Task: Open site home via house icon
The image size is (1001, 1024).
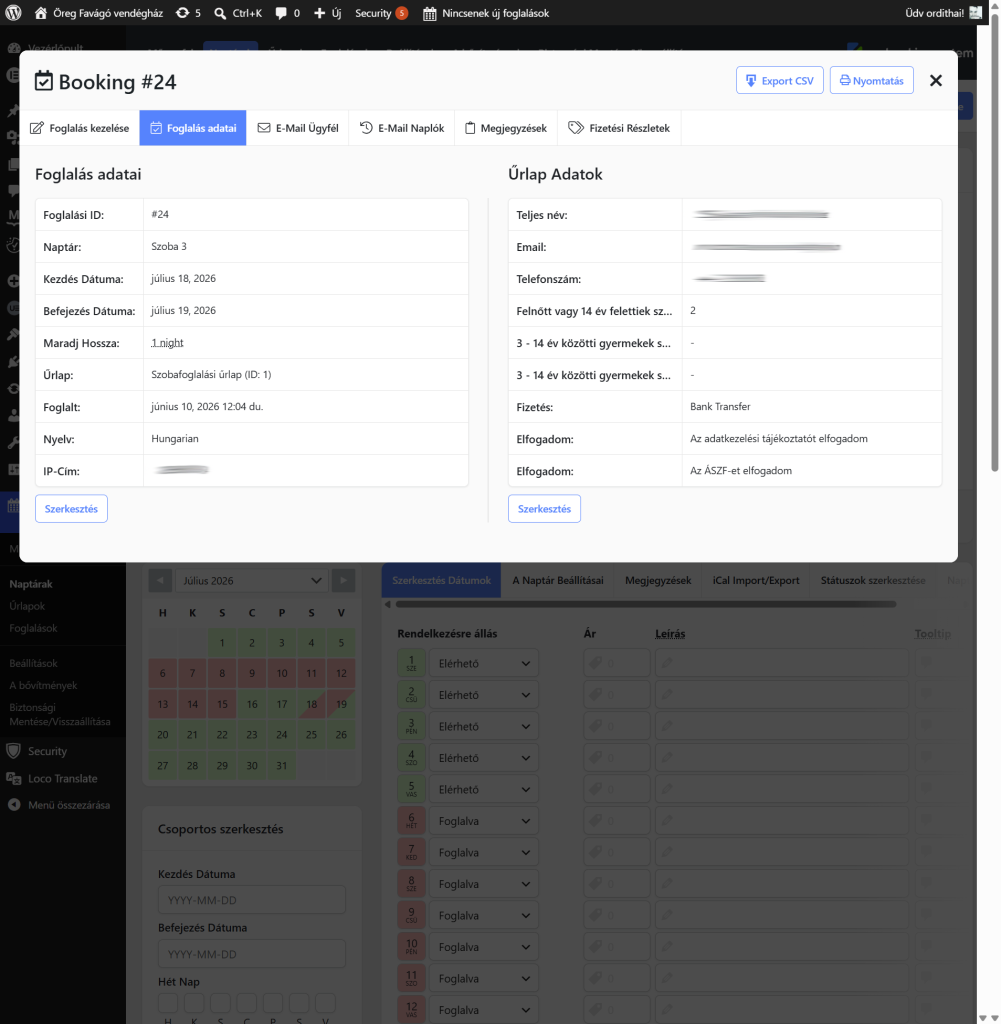Action: coord(40,12)
